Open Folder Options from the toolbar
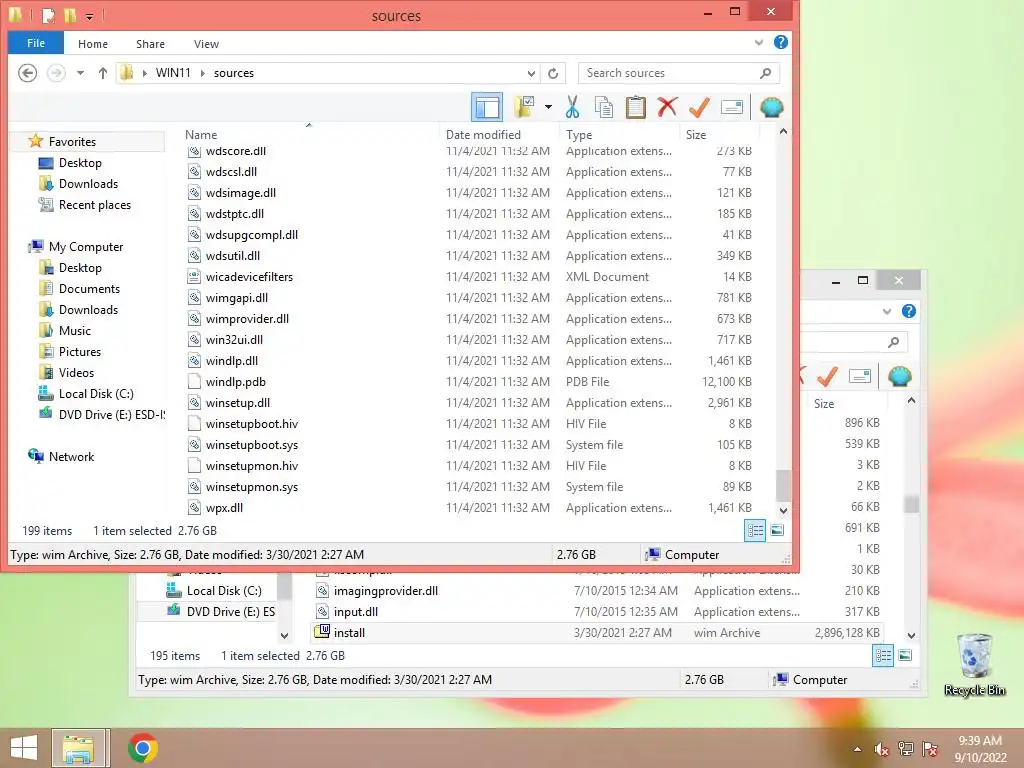1024x768 pixels. tap(524, 107)
